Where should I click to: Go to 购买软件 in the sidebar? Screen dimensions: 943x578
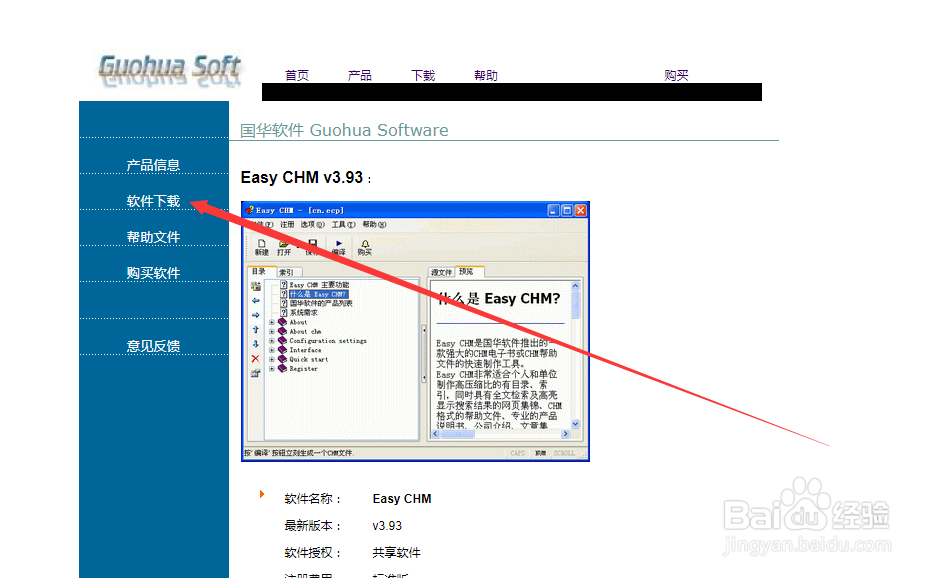(153, 273)
